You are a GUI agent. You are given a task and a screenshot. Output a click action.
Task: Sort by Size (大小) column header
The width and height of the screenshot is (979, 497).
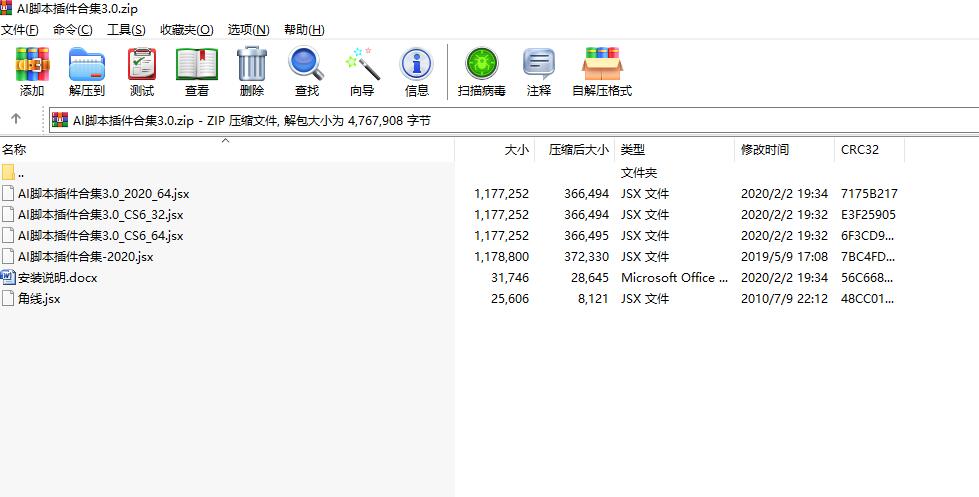(x=516, y=150)
